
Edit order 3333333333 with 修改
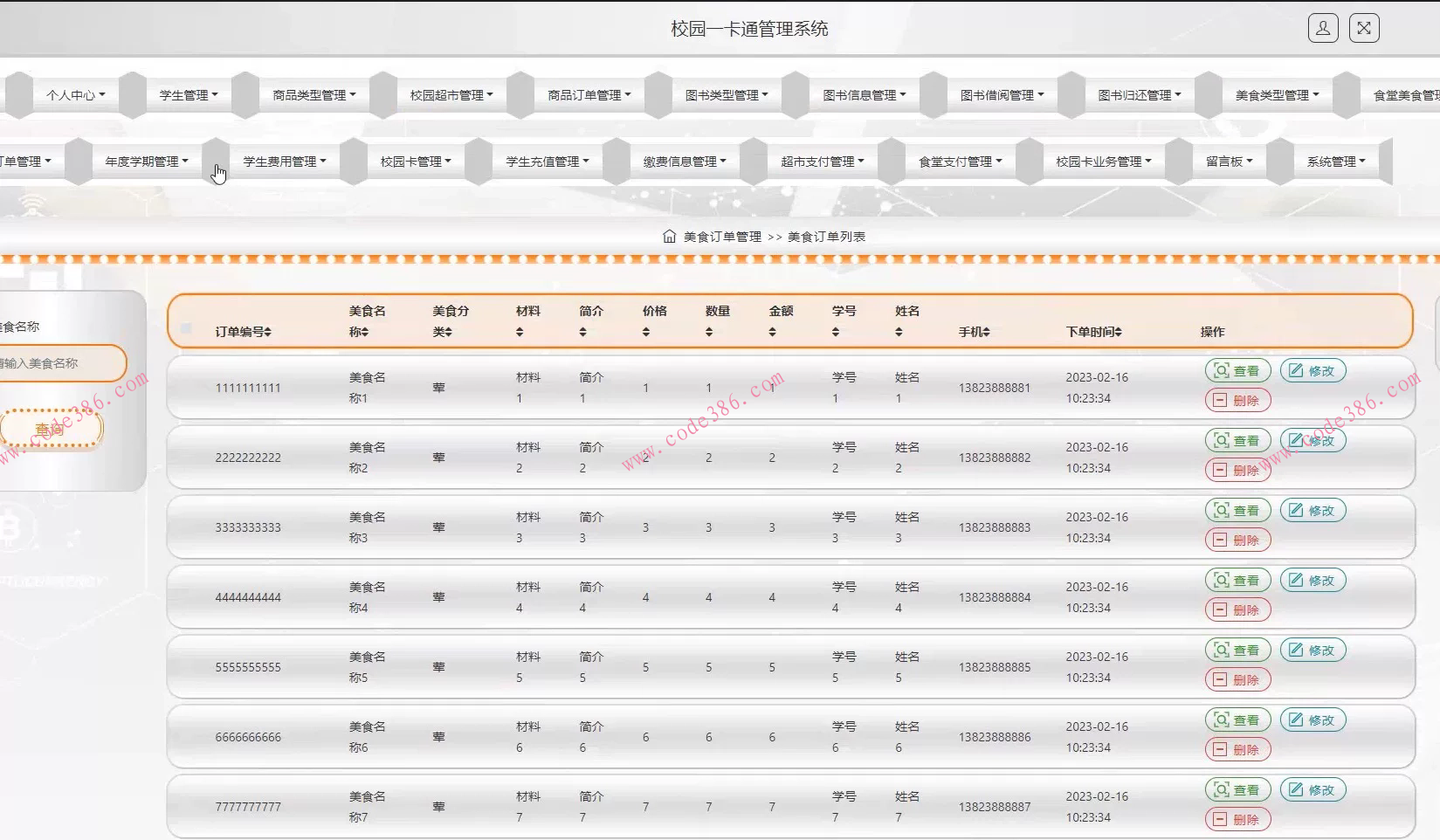click(x=1313, y=510)
